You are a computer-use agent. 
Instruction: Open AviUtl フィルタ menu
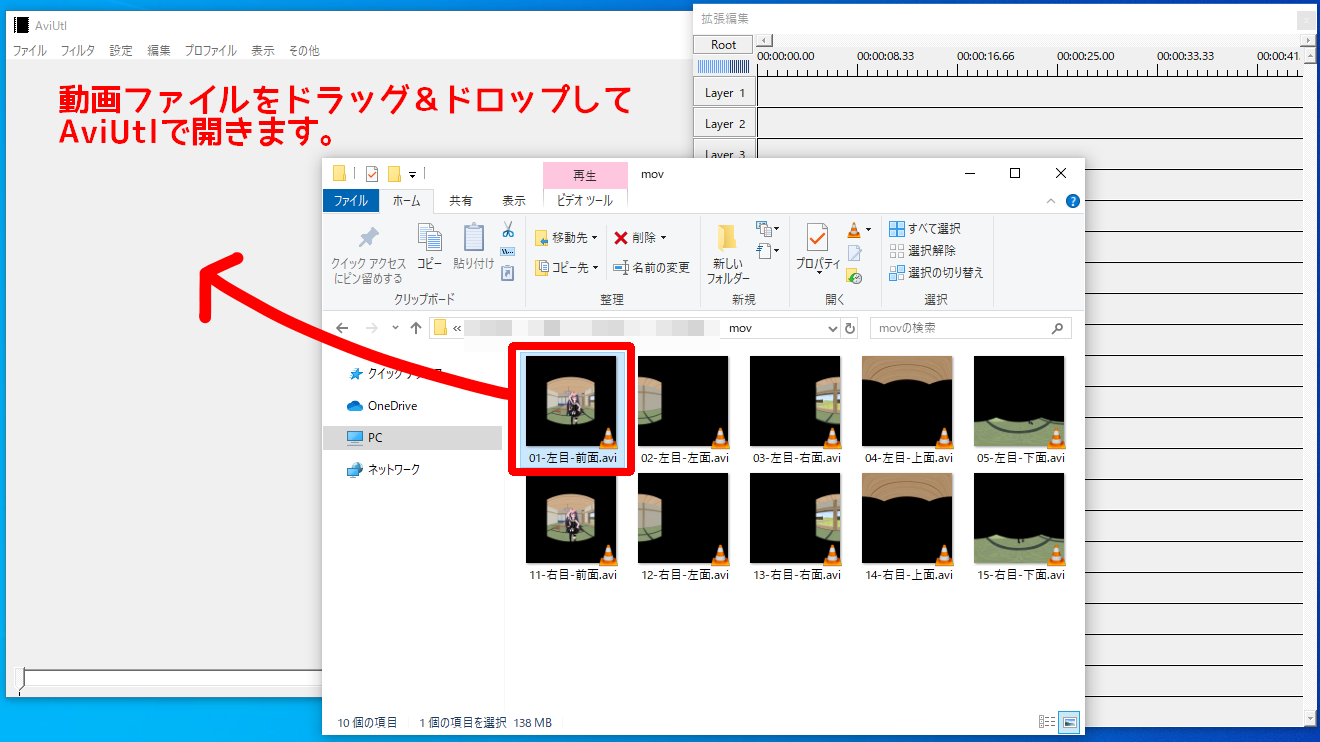78,50
